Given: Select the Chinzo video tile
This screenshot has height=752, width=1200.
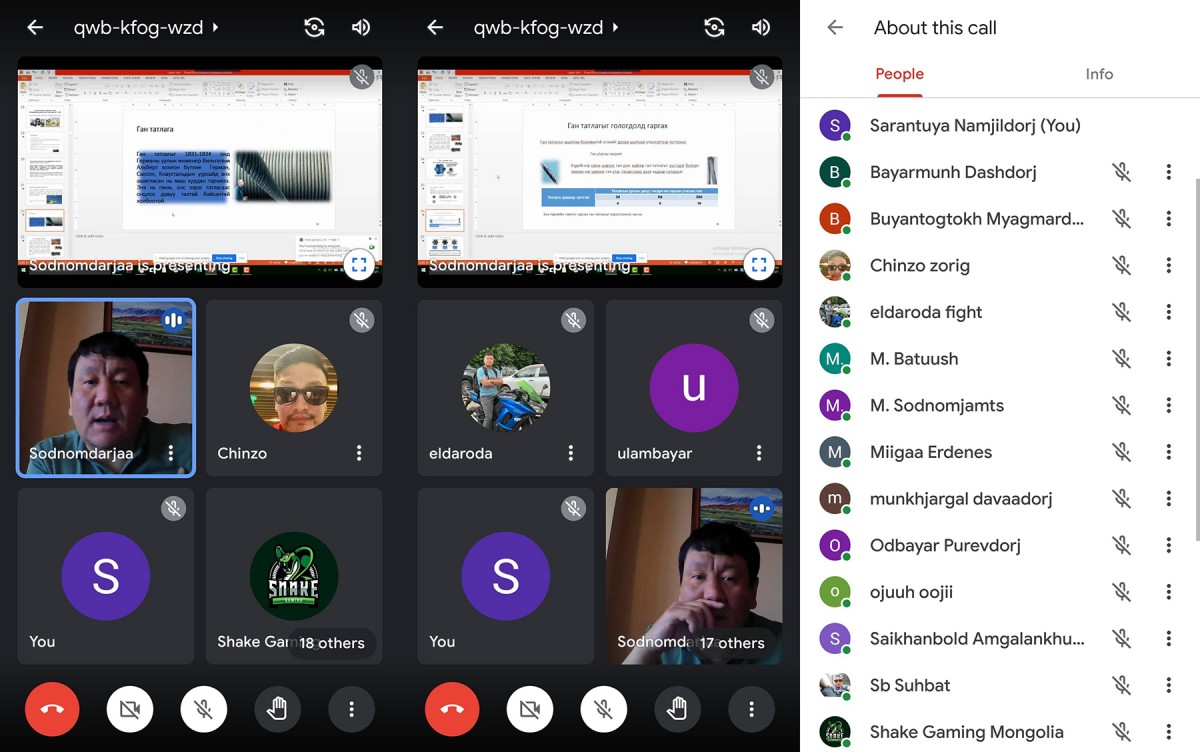Looking at the screenshot, I should (x=293, y=388).
